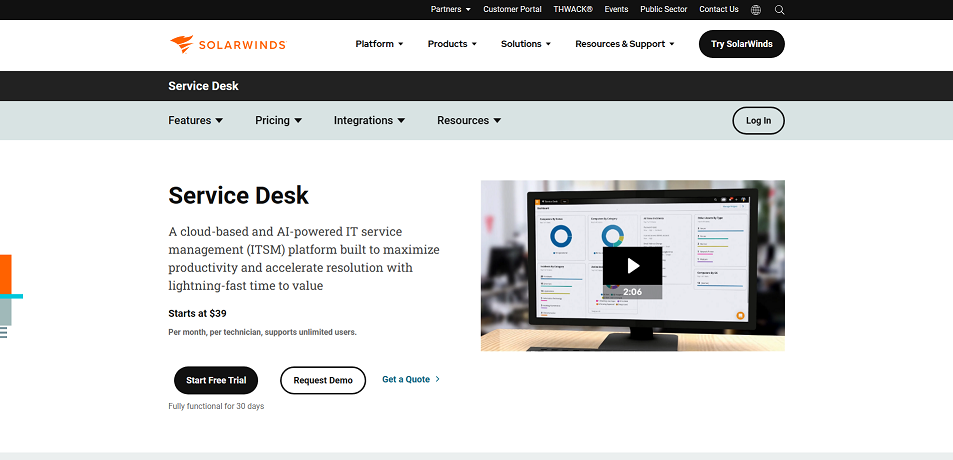Click the chevron next to Get a Quote
The height and width of the screenshot is (460, 953).
click(438, 379)
